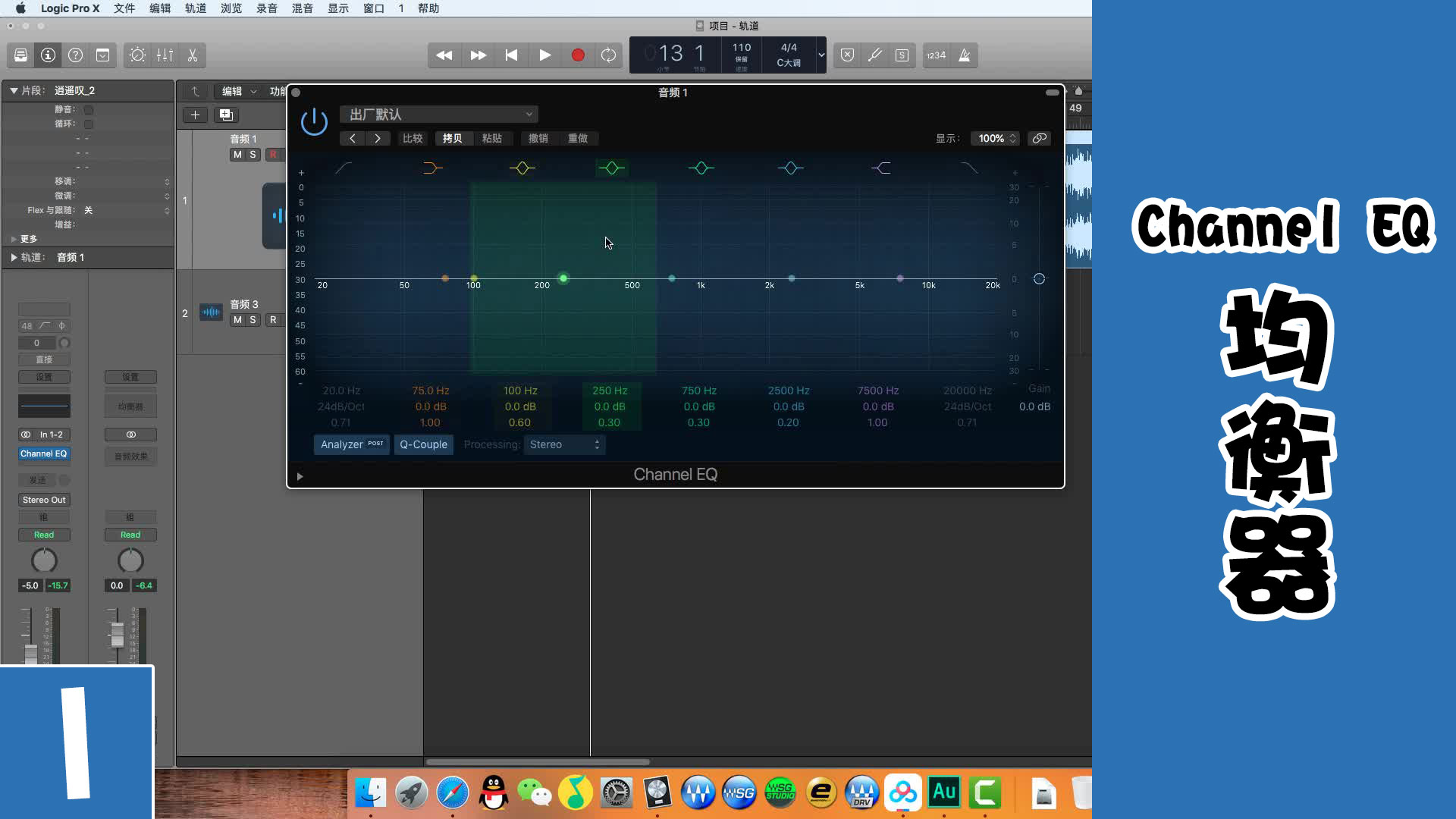Open the 出厂默认 preset dropdown
Viewport: 1456px width, 819px height.
click(439, 115)
